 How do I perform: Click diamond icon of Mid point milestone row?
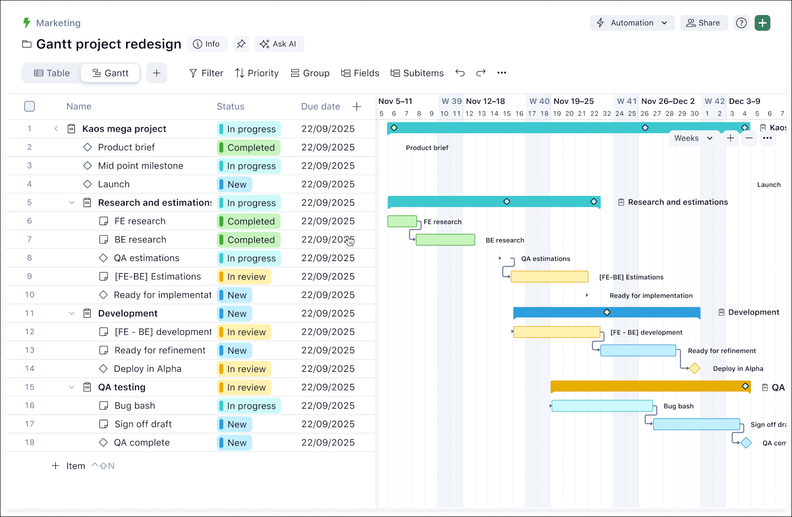(87, 166)
